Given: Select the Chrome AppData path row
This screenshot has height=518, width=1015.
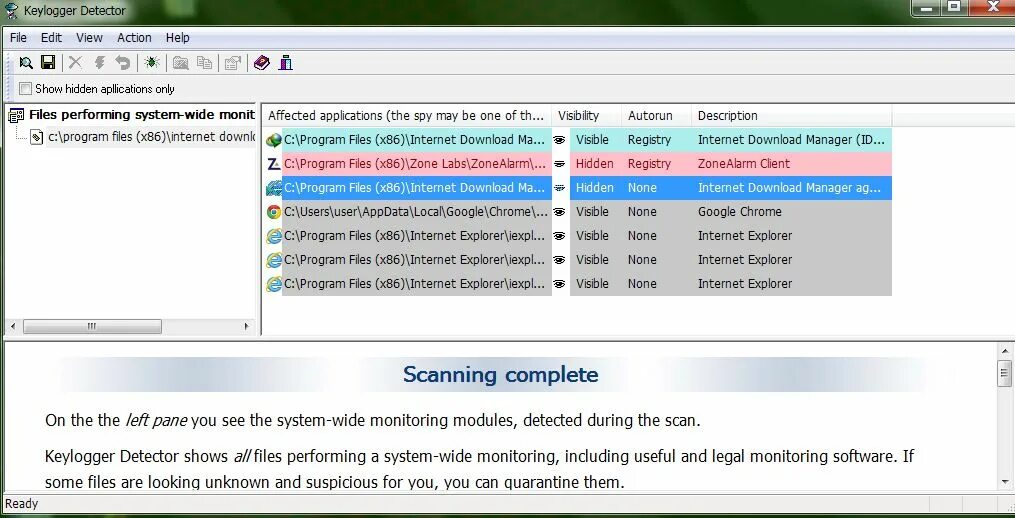Looking at the screenshot, I should click(416, 212).
